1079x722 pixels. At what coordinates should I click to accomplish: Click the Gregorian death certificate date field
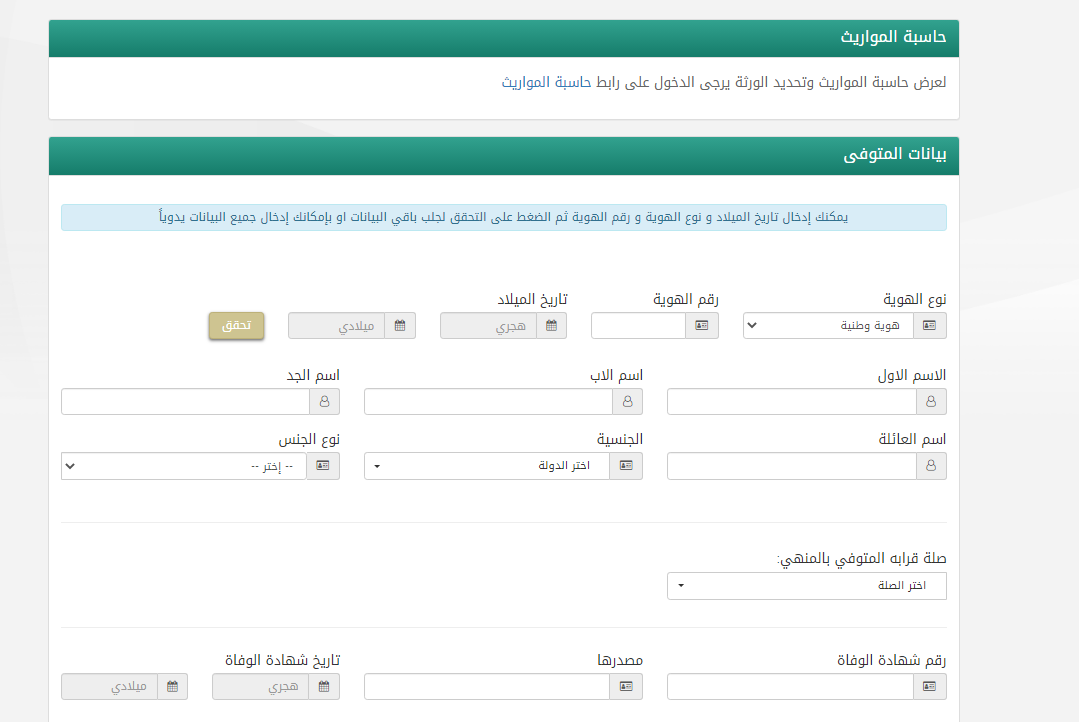tap(110, 686)
